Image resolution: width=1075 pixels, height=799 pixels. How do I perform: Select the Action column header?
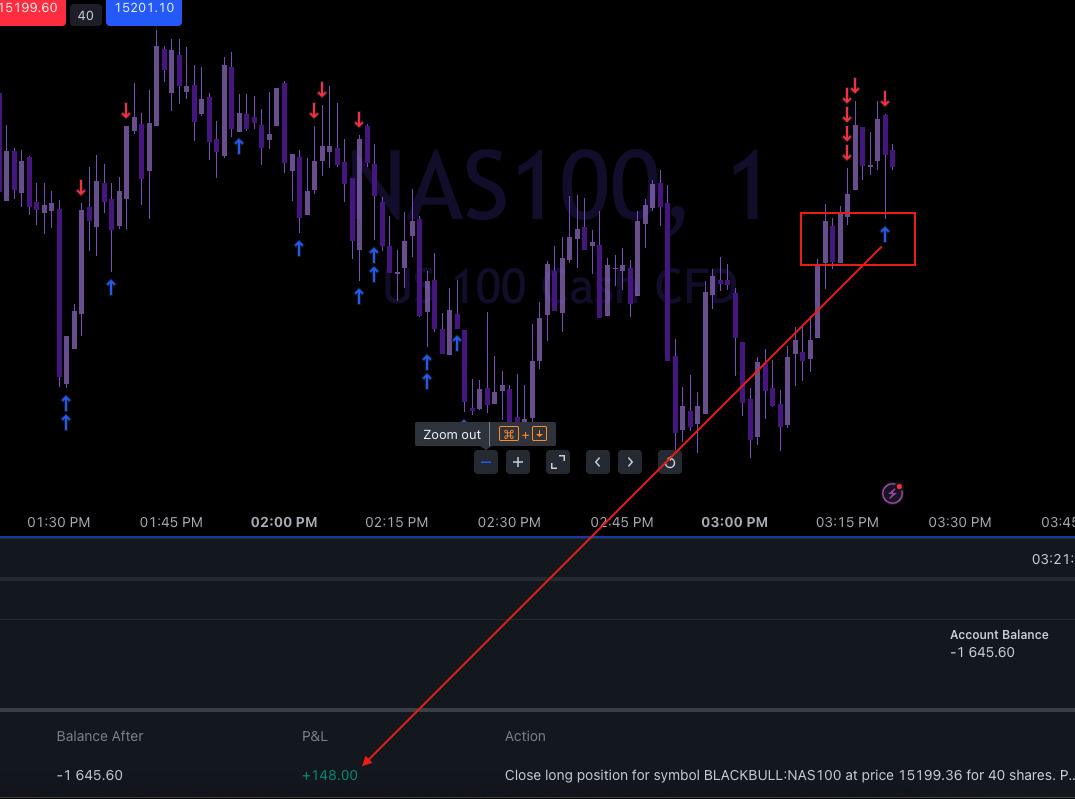[x=525, y=736]
